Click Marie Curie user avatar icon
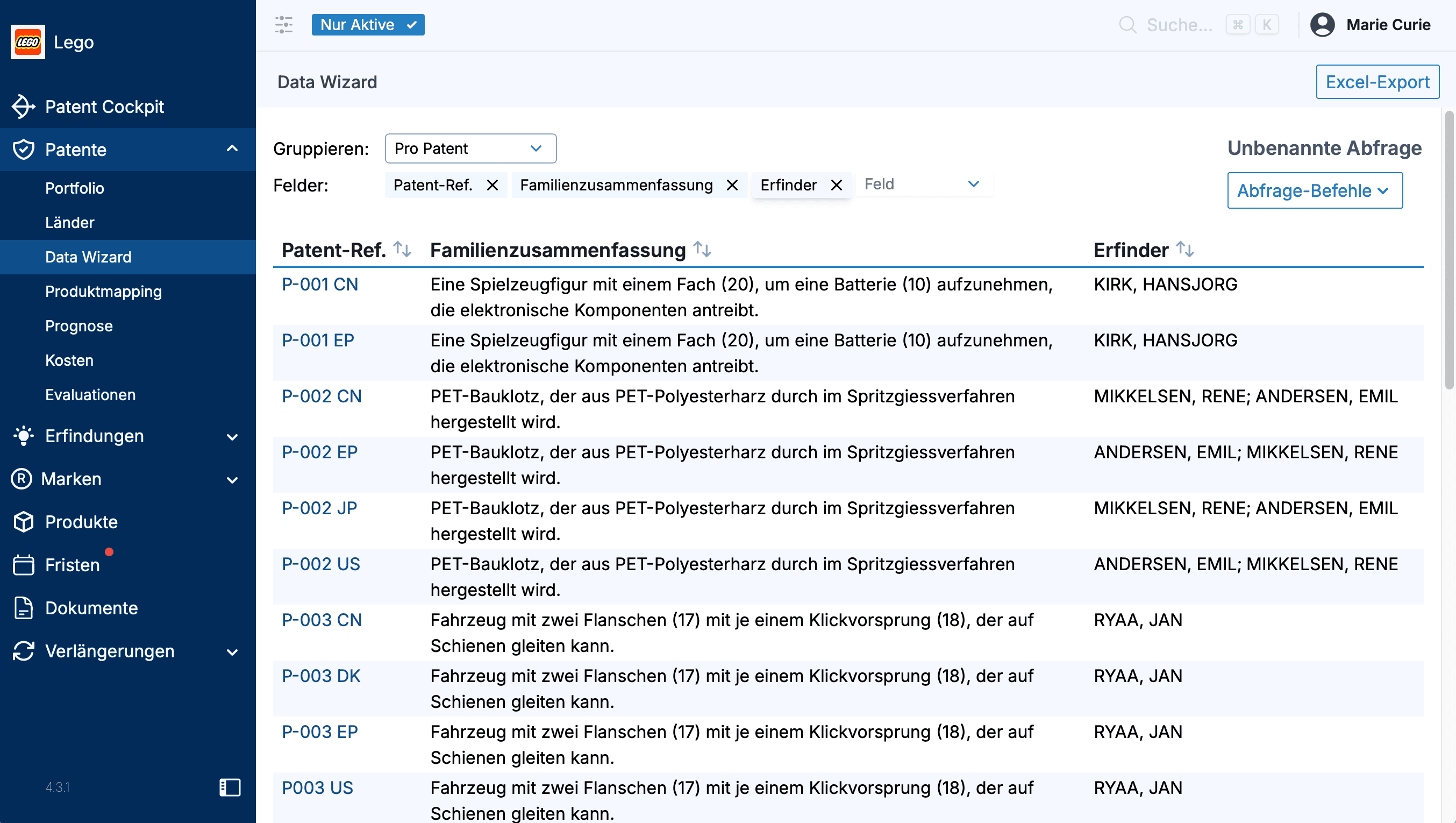1456x823 pixels. (x=1322, y=25)
